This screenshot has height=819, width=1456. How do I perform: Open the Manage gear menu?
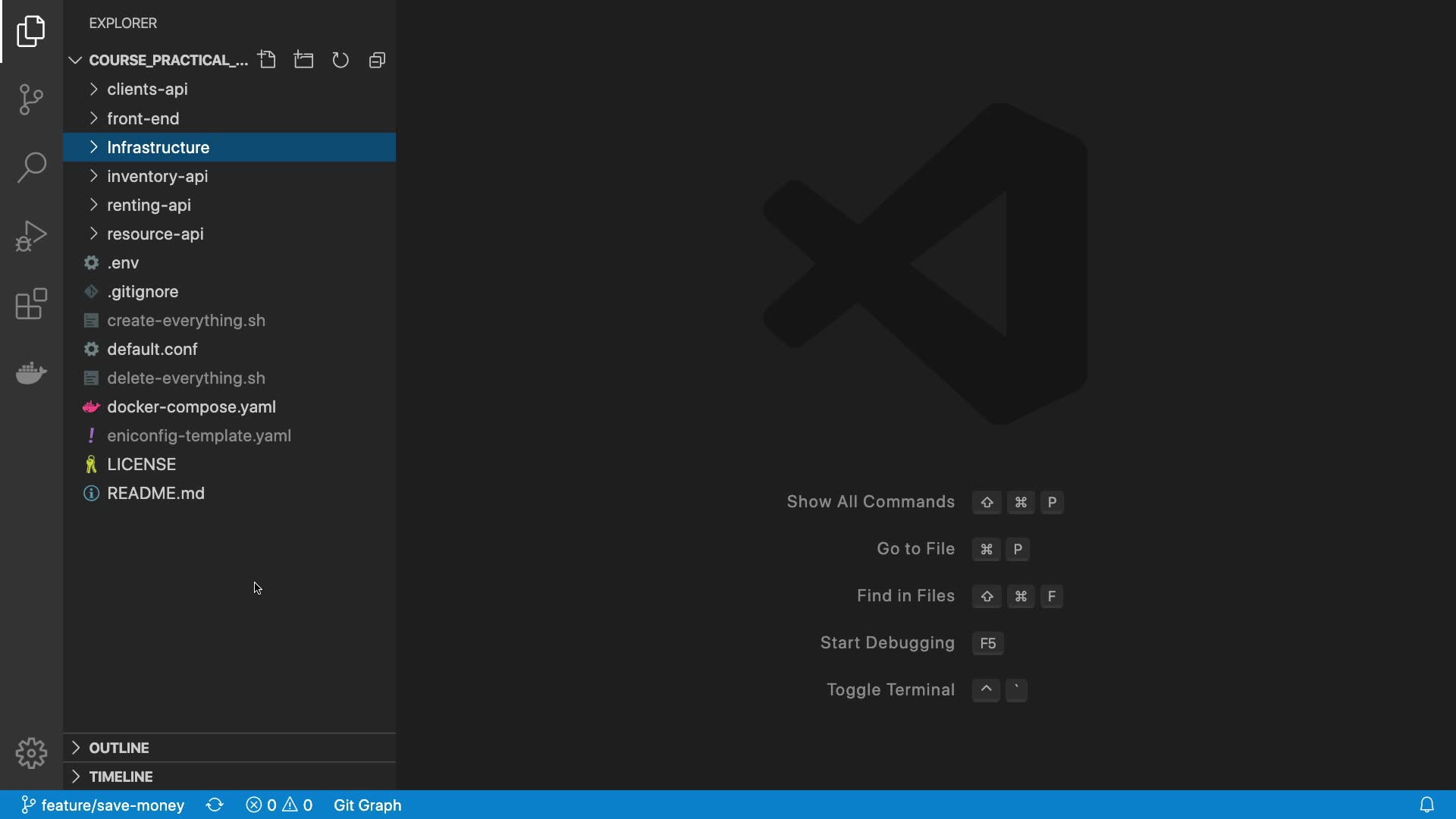click(31, 753)
